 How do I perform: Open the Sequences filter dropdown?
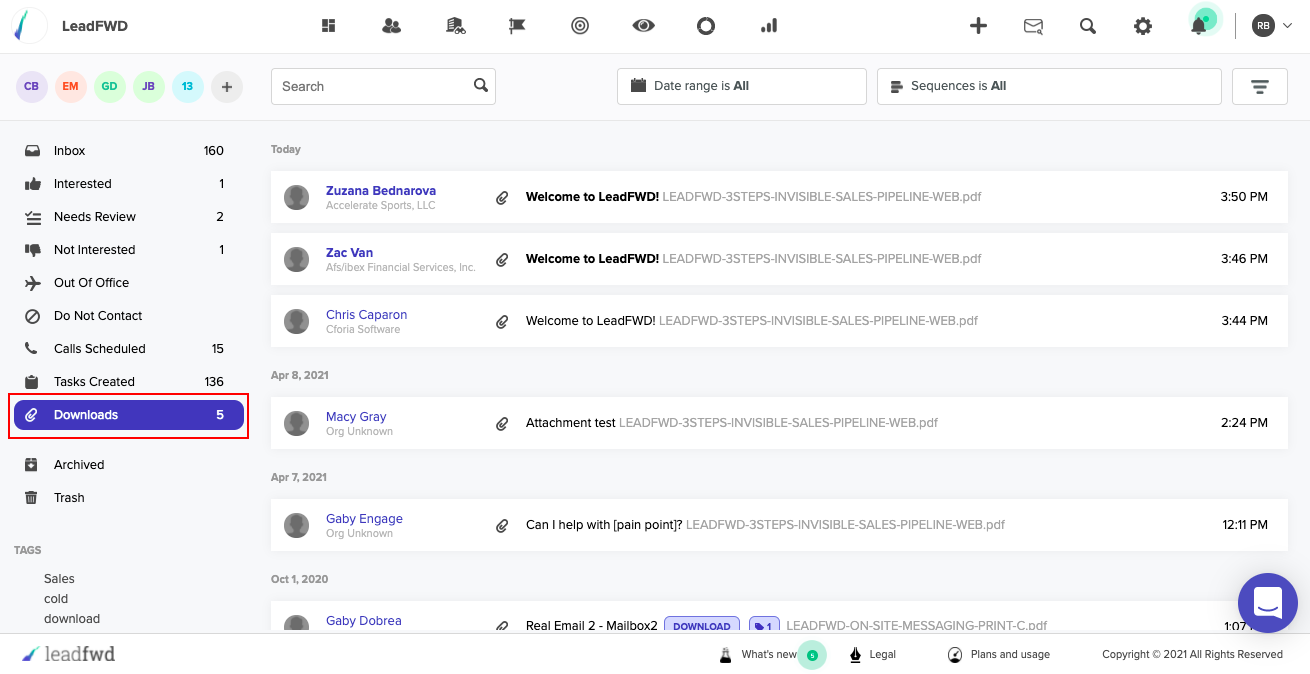click(1048, 86)
